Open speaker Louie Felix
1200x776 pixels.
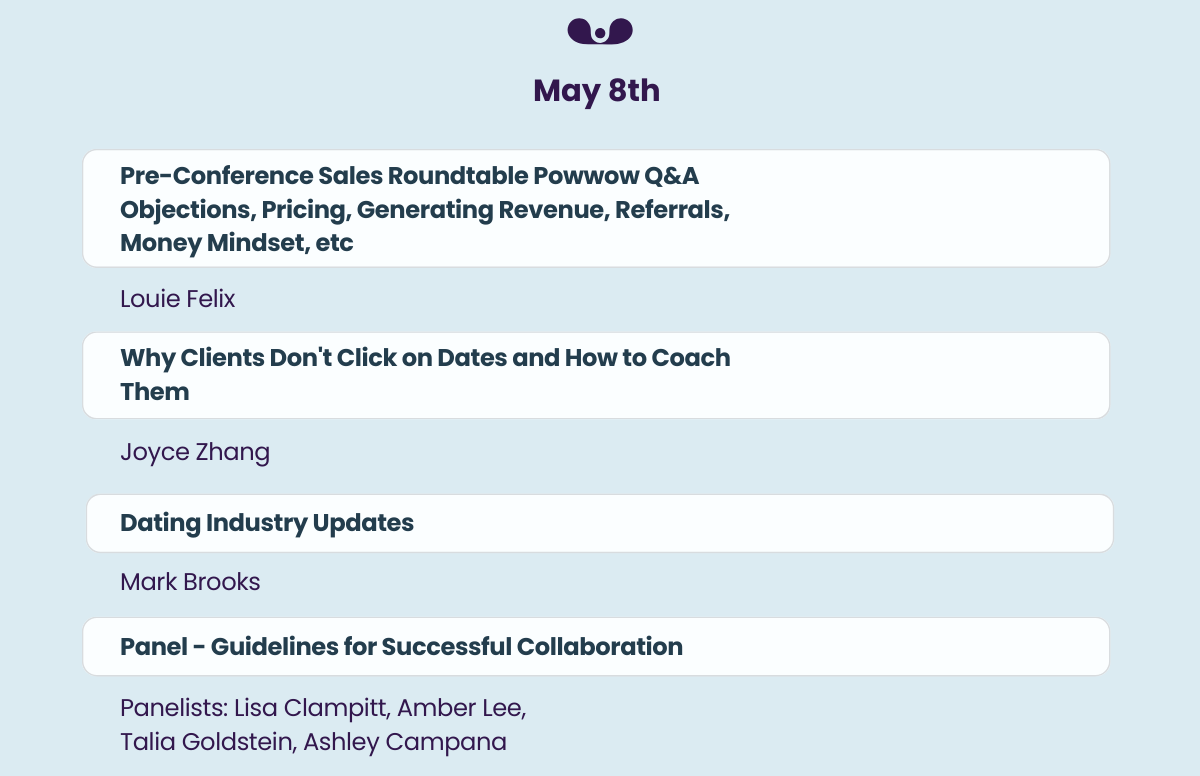[x=177, y=298]
